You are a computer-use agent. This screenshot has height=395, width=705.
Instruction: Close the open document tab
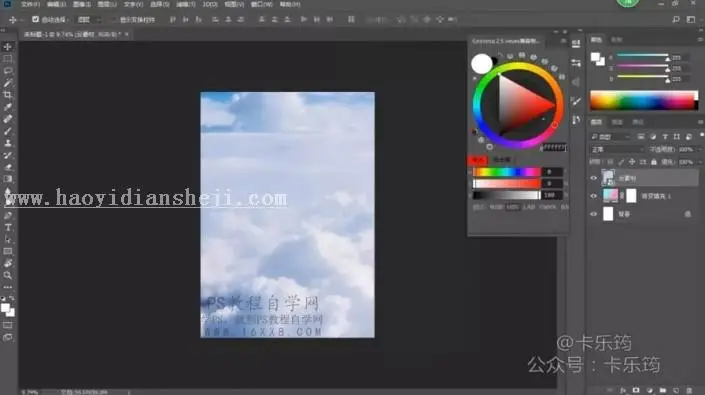(127, 34)
